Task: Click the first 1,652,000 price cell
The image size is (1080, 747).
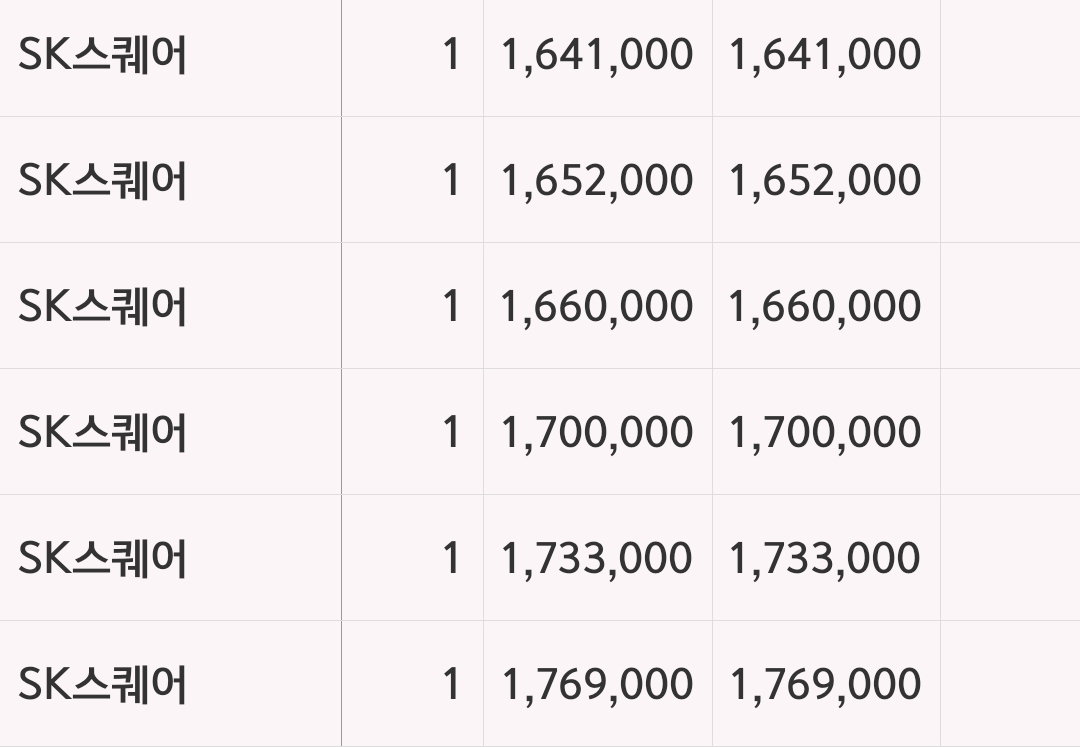Action: click(x=597, y=181)
